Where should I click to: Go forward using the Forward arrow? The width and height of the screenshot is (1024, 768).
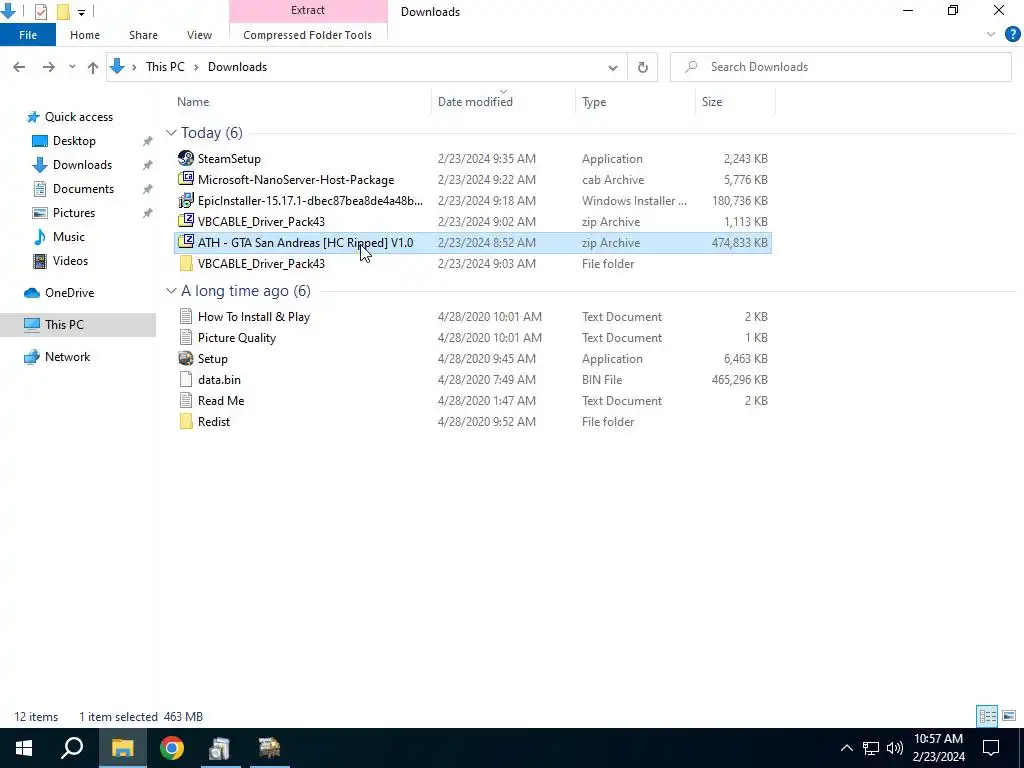[48, 67]
